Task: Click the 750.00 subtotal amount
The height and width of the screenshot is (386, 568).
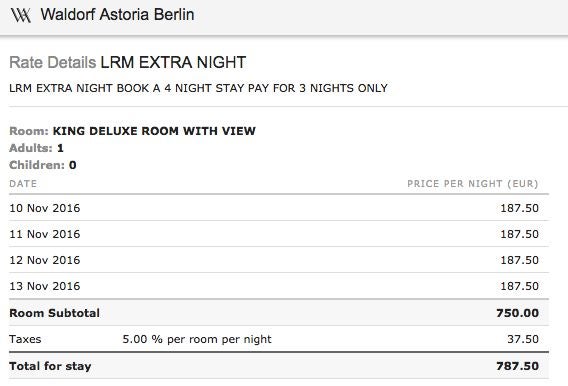Action: (518, 313)
